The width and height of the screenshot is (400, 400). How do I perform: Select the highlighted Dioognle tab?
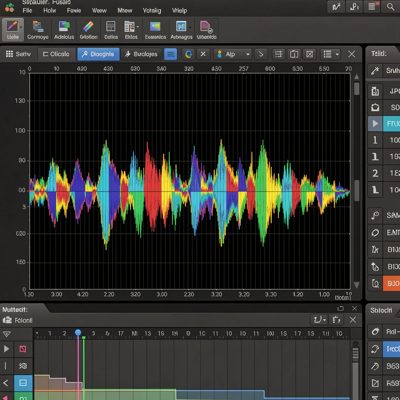coord(98,54)
